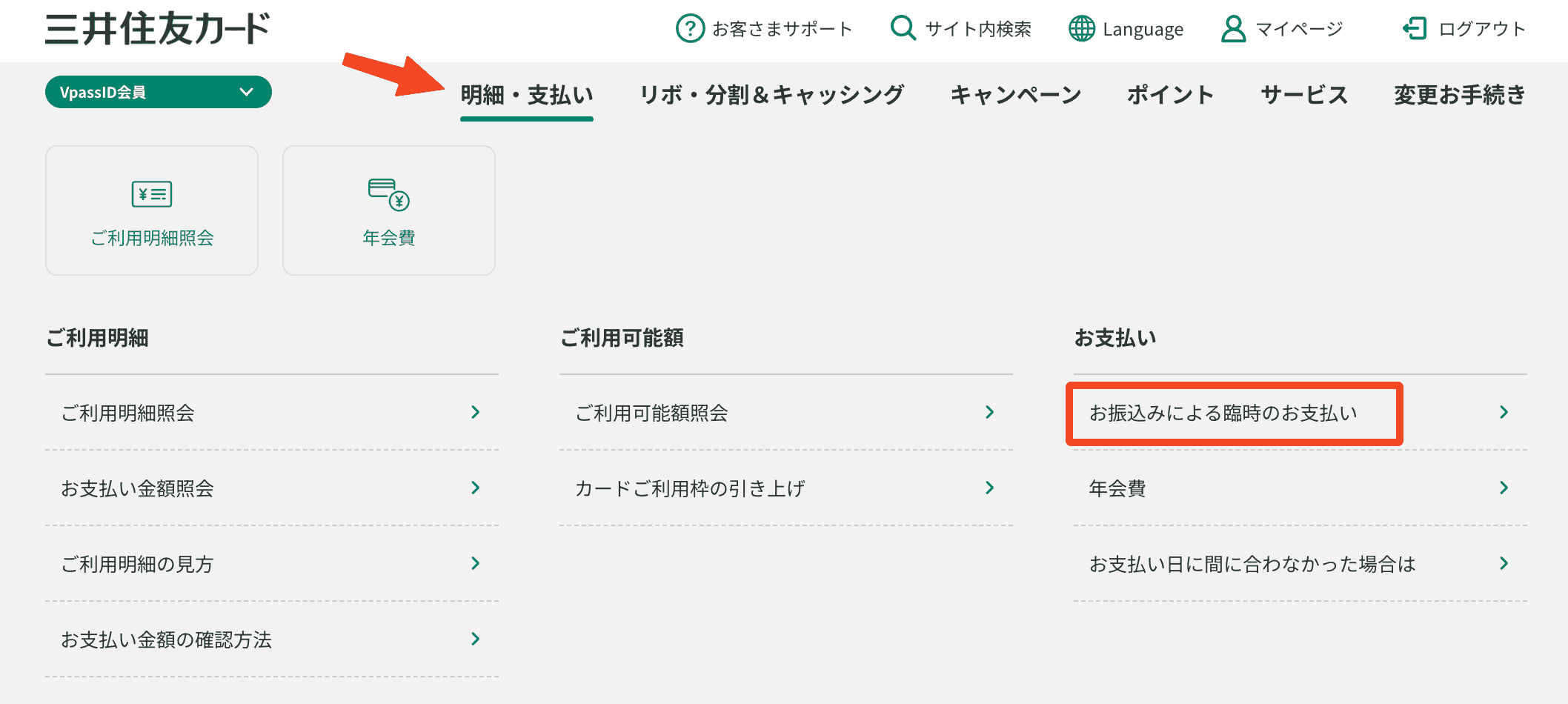Select the 明細・支払い tab

pos(527,95)
